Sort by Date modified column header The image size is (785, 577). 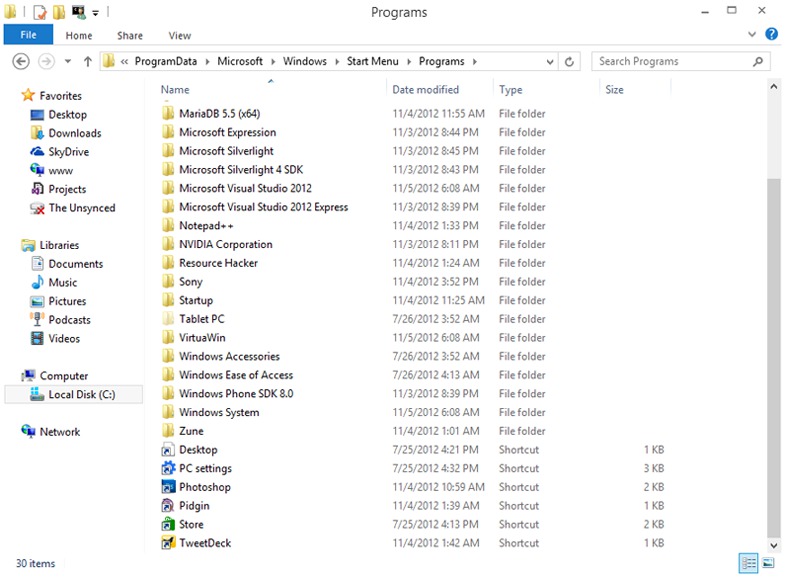(426, 90)
